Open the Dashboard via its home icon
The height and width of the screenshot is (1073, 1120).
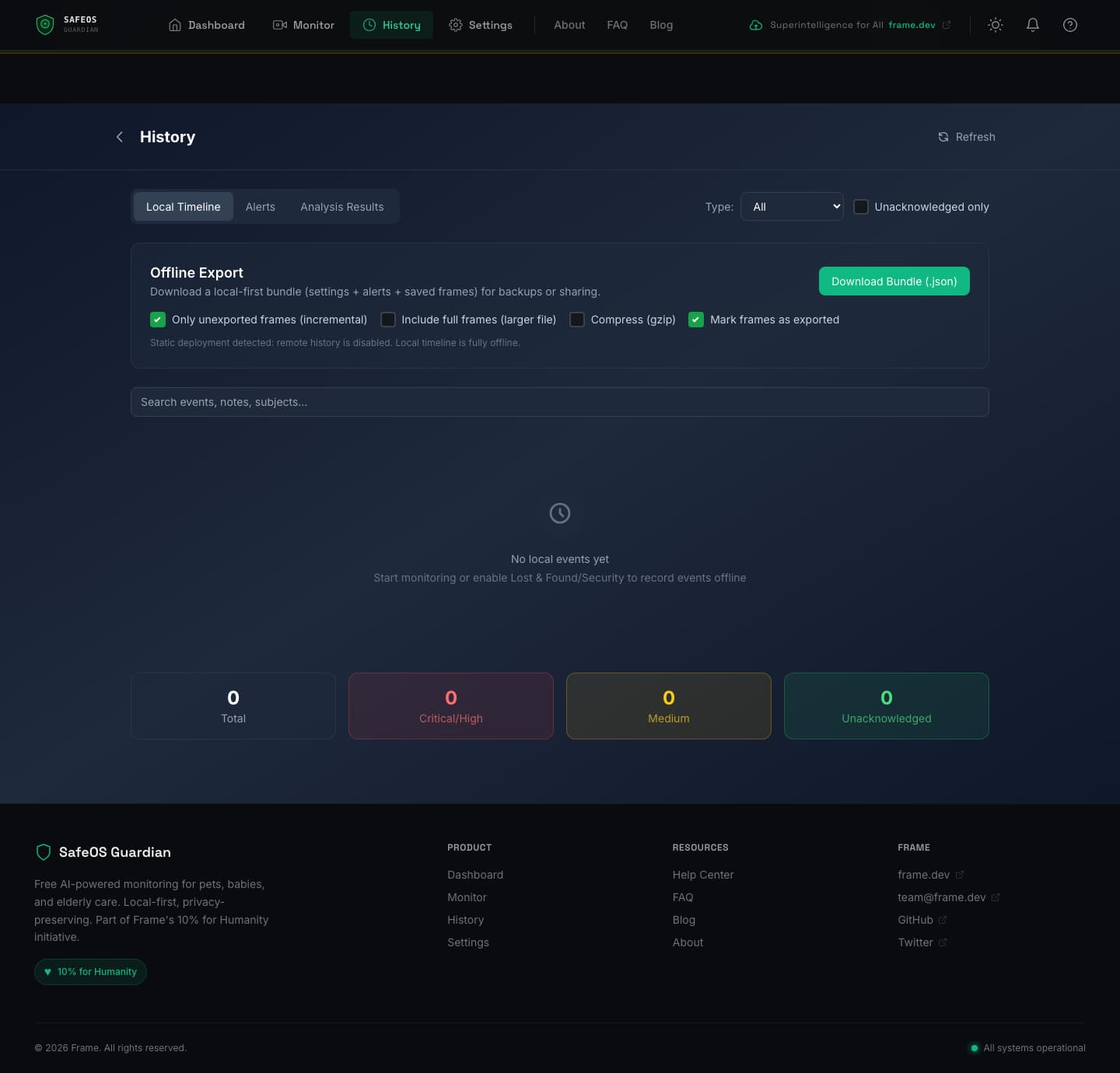174,25
